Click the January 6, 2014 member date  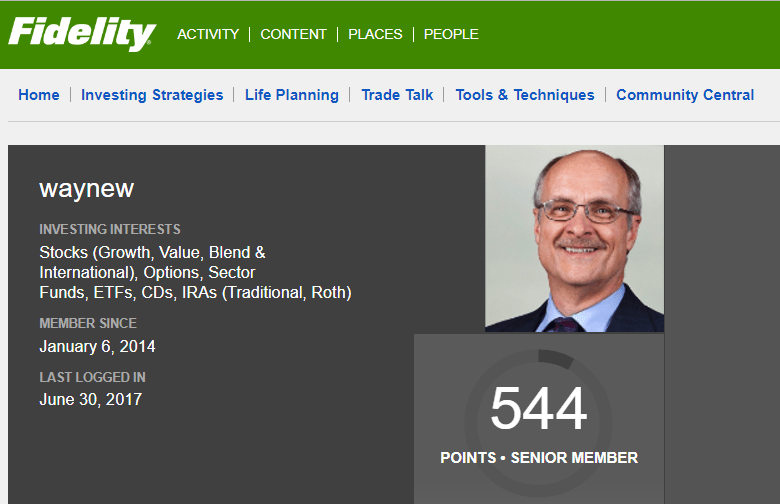97,347
